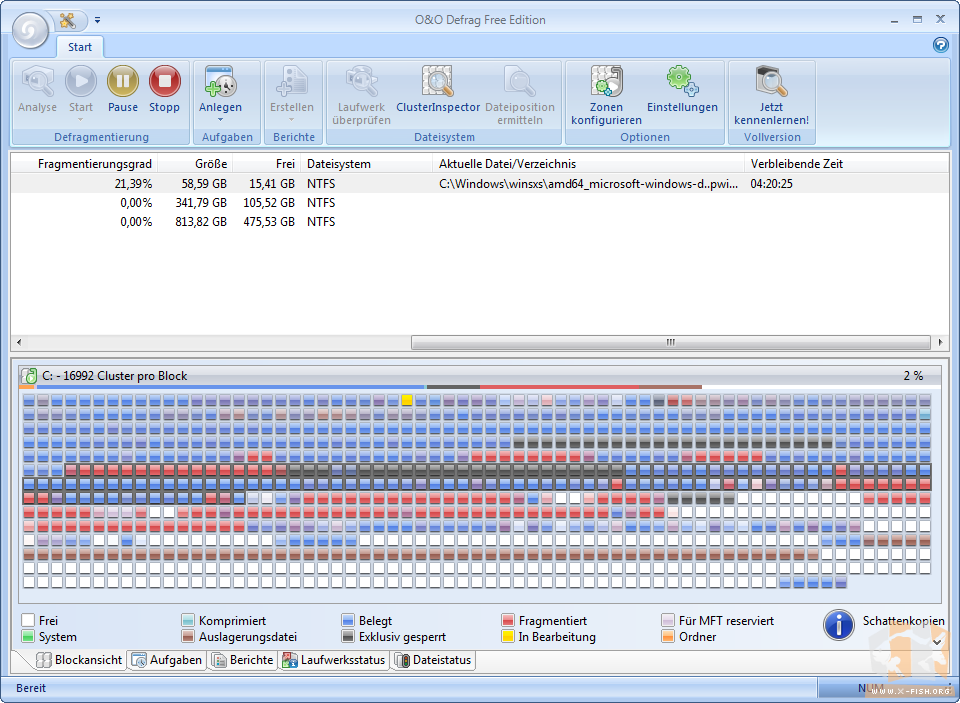The image size is (960, 703).
Task: Select the drive row with 21,39% fragmentation
Action: point(480,184)
